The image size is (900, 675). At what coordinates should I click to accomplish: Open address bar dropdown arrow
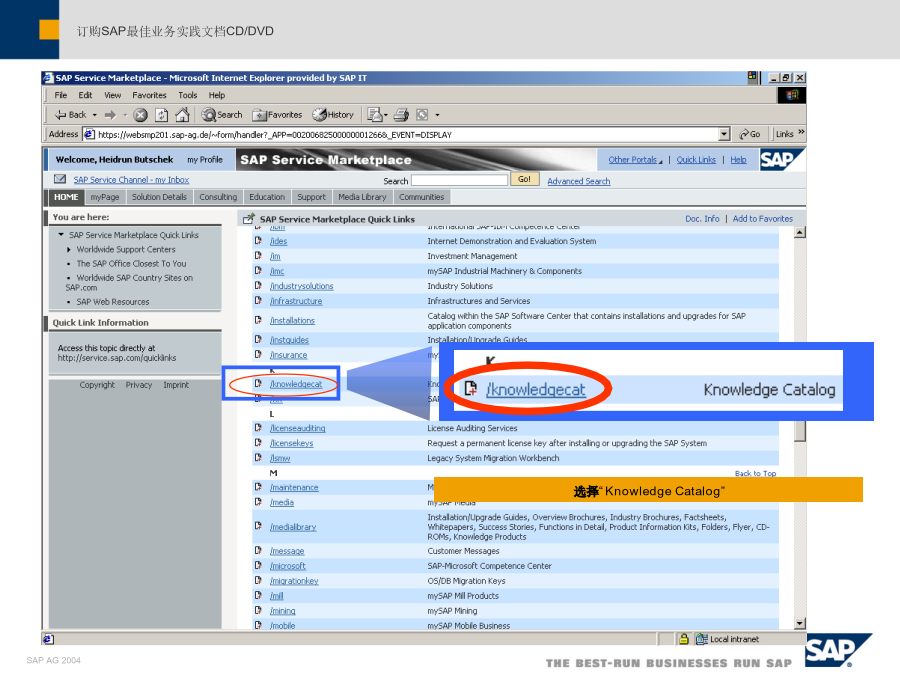click(724, 134)
